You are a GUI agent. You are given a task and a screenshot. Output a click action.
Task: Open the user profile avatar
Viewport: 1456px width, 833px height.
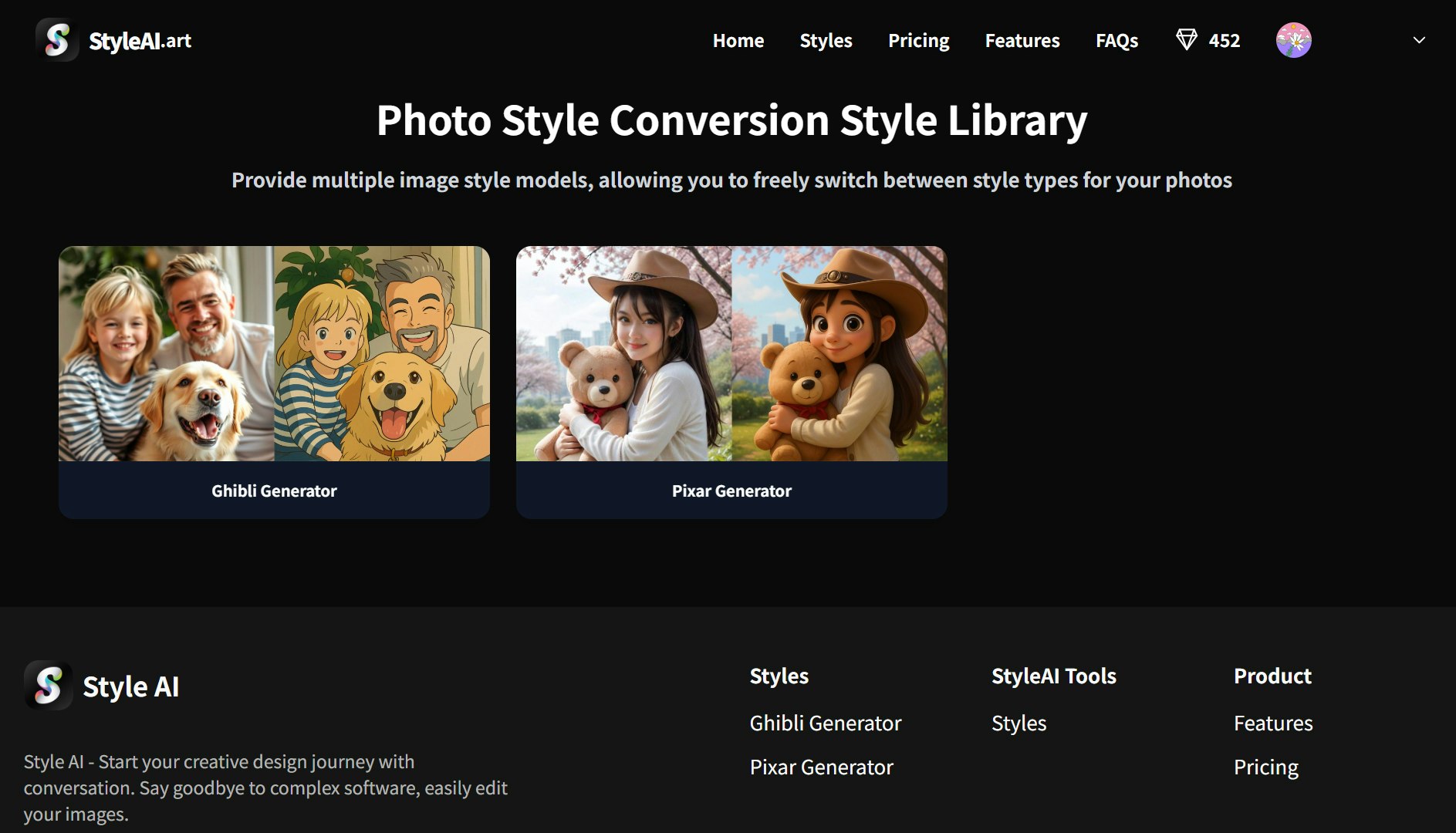click(x=1293, y=40)
